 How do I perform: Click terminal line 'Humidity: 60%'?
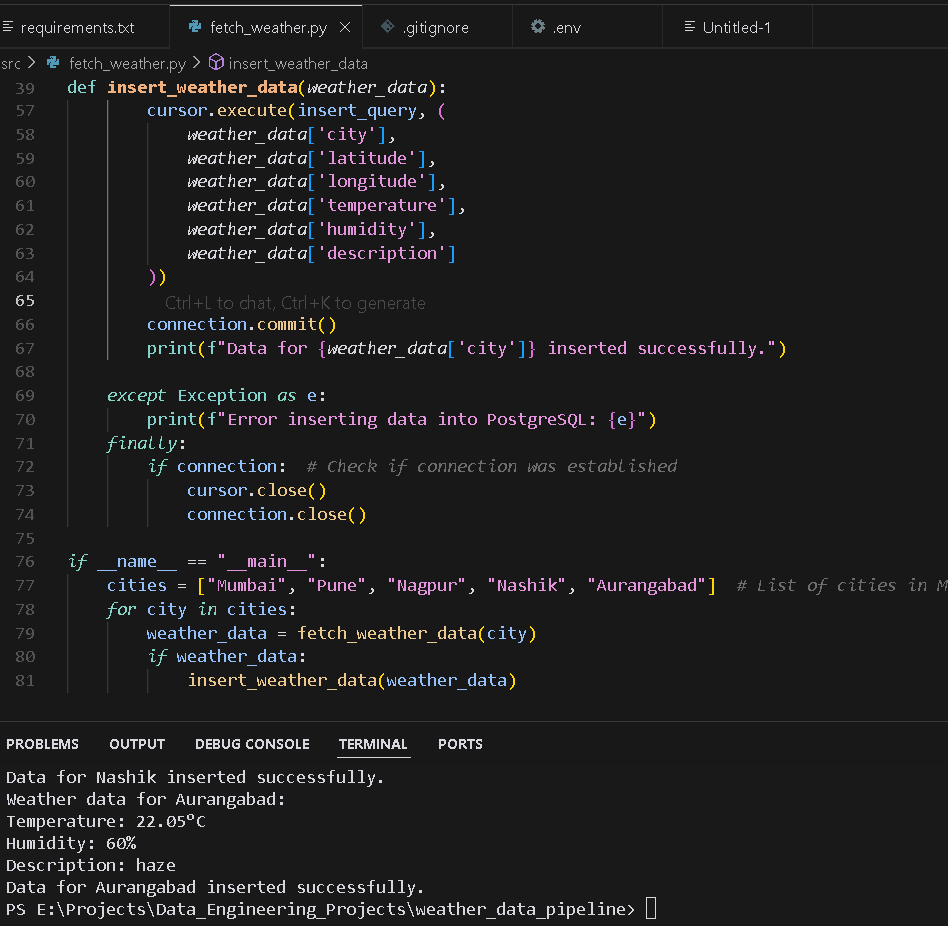point(71,843)
